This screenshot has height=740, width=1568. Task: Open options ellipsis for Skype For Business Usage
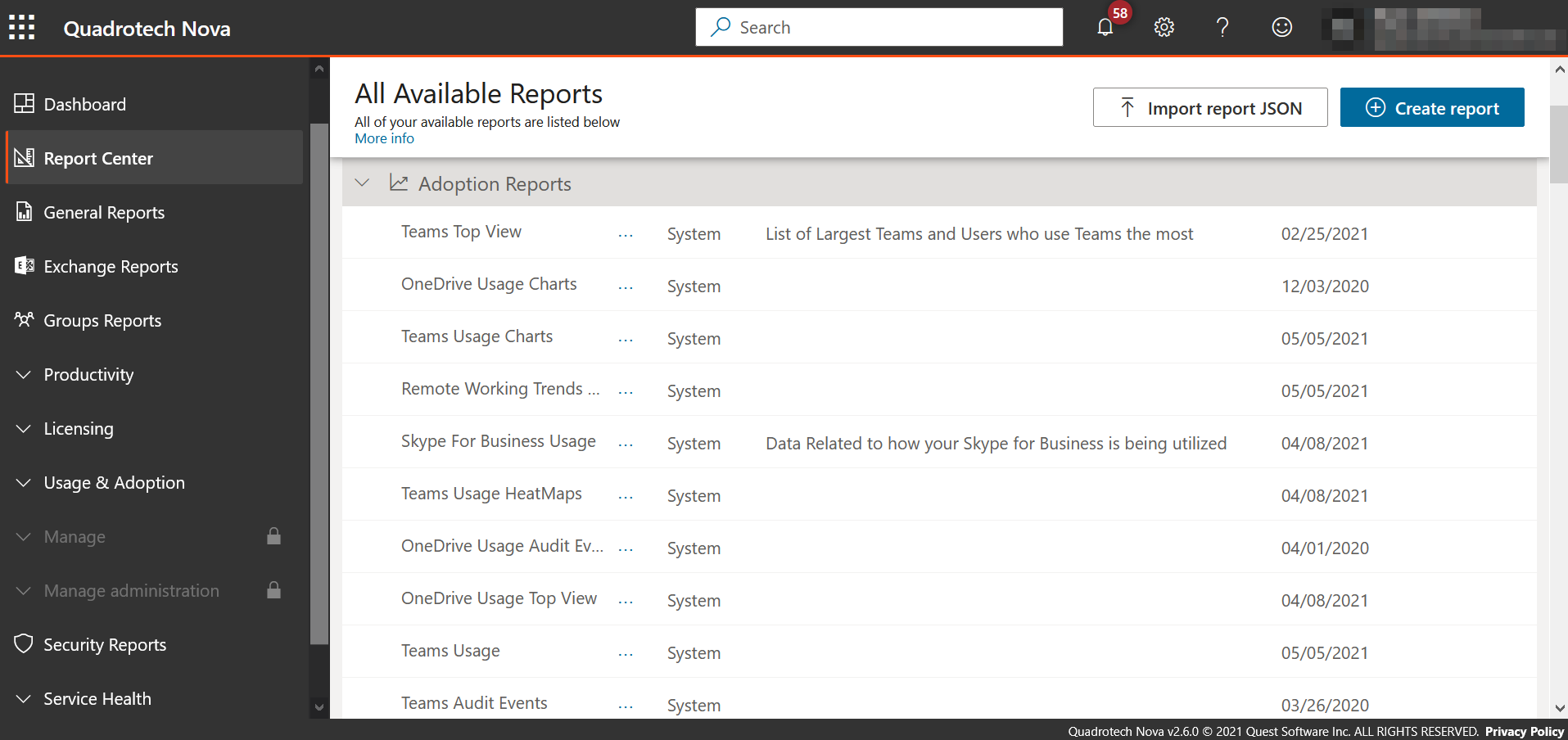click(626, 445)
